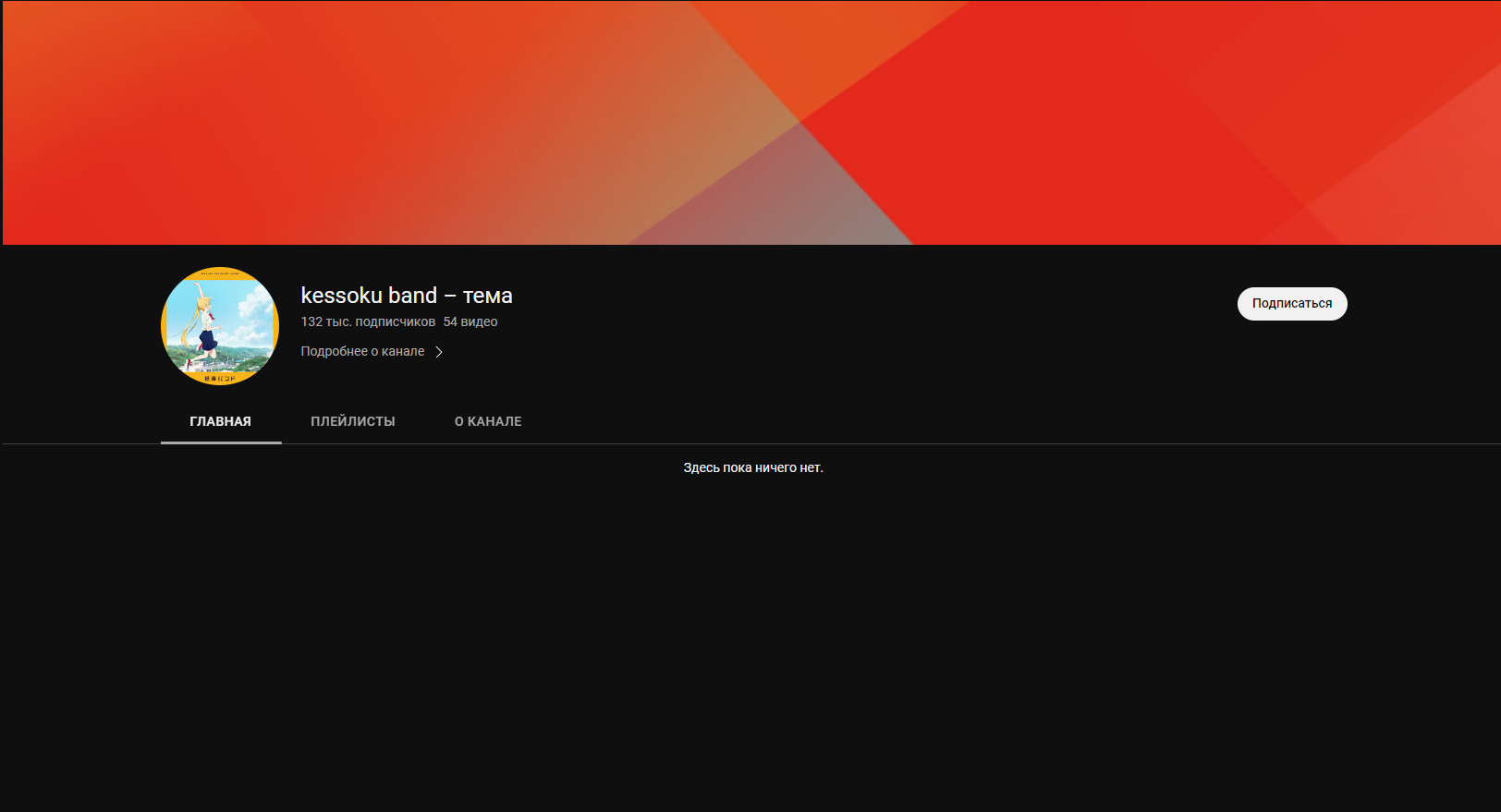Click the chevron next to Подробнее о канале
1501x812 pixels.
[x=439, y=352]
